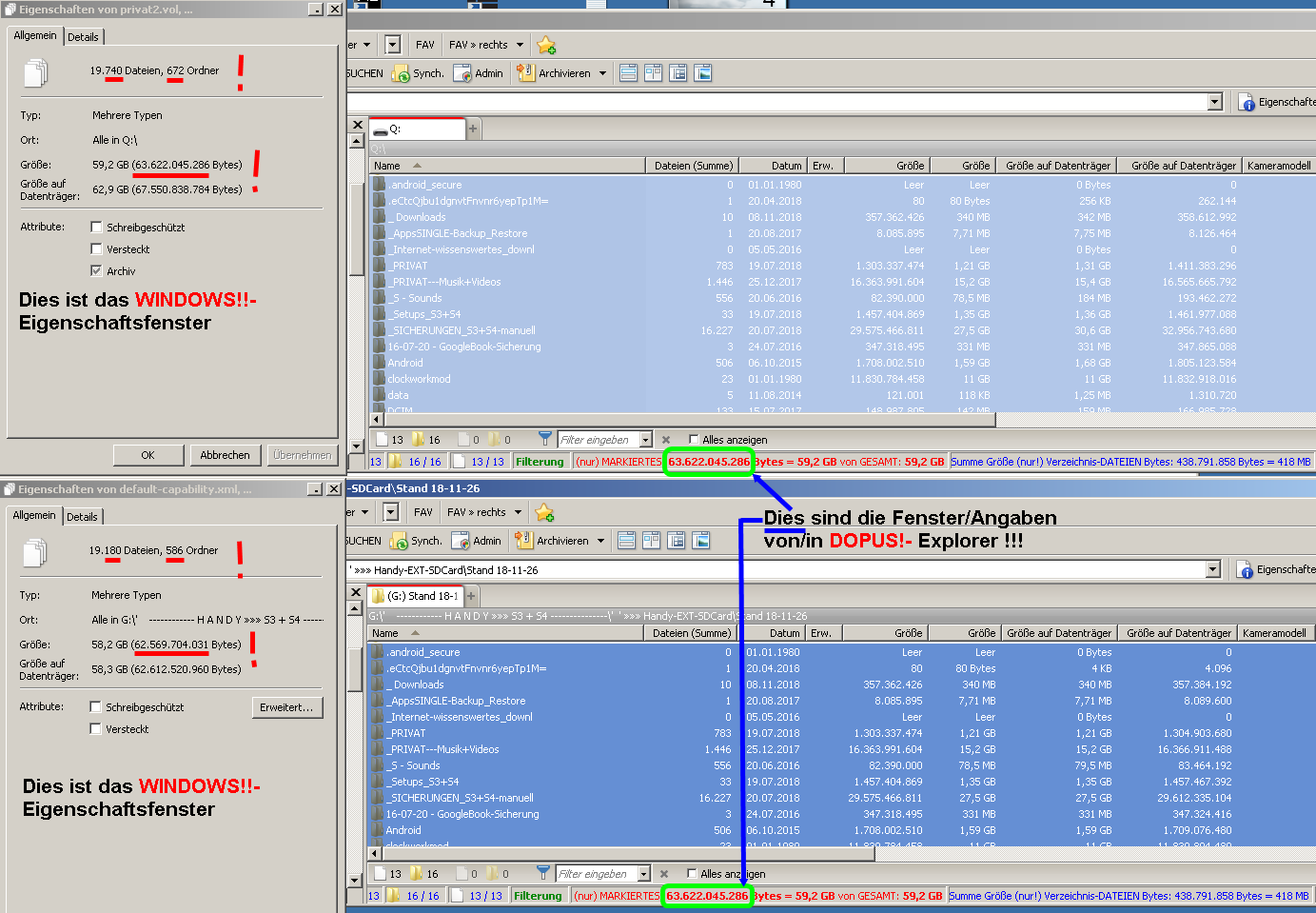Enable Schreibgeschützt in the privat2.vol properties dialog

(x=96, y=228)
